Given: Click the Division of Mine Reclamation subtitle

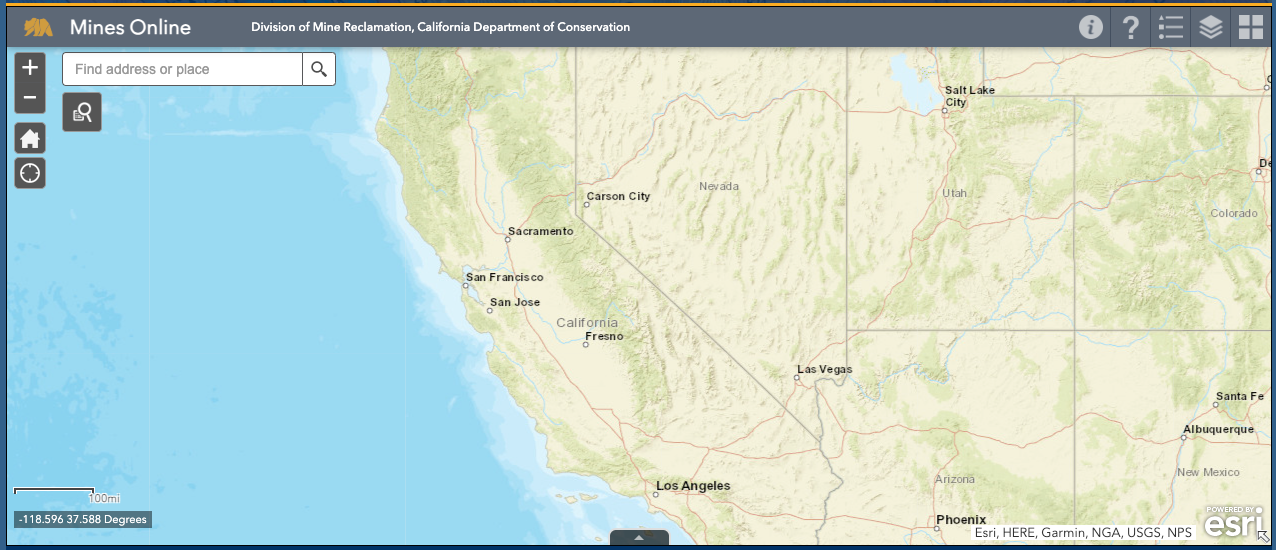Looking at the screenshot, I should pyautogui.click(x=441, y=27).
